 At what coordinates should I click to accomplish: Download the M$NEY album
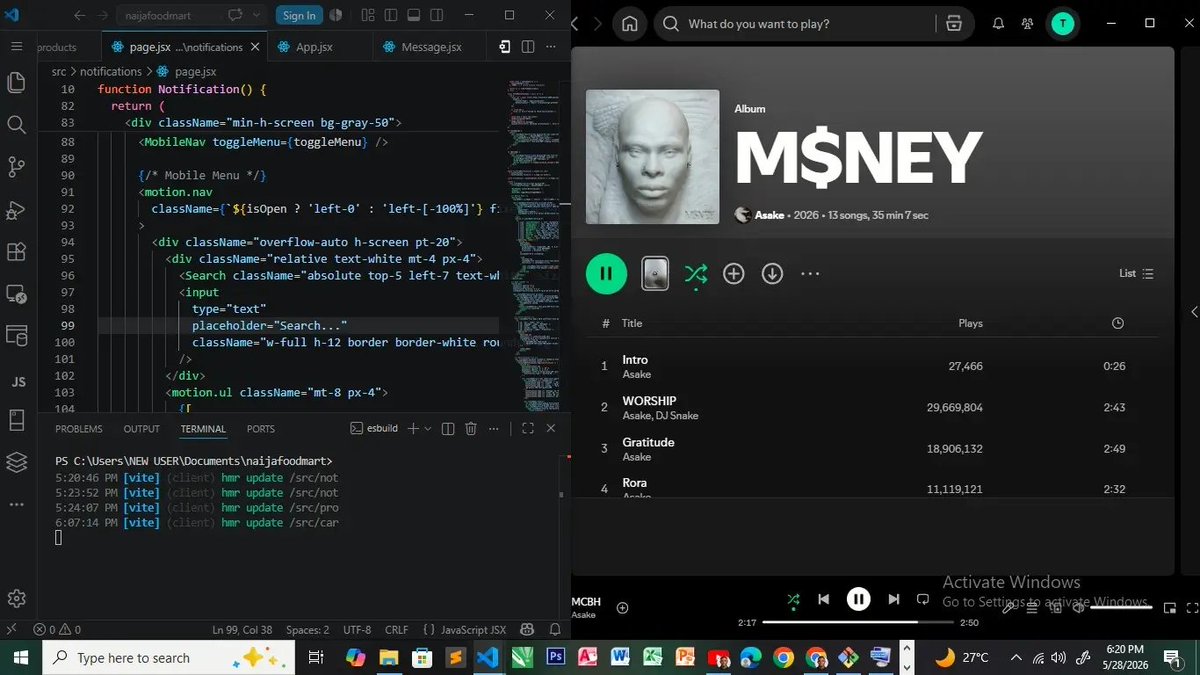click(772, 273)
